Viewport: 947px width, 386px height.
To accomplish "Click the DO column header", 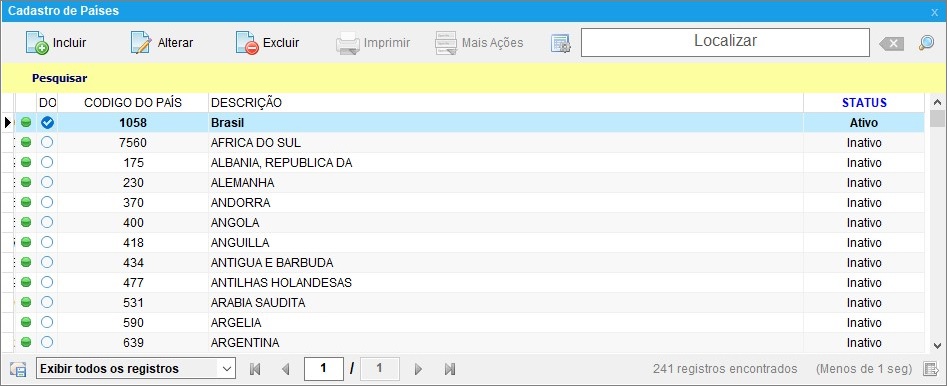I will pyautogui.click(x=48, y=103).
